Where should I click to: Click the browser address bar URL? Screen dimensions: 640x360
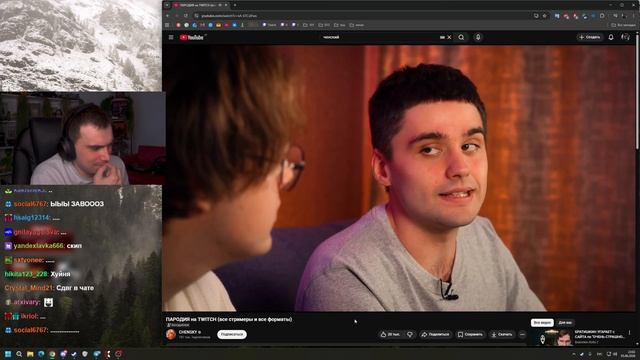(x=229, y=16)
